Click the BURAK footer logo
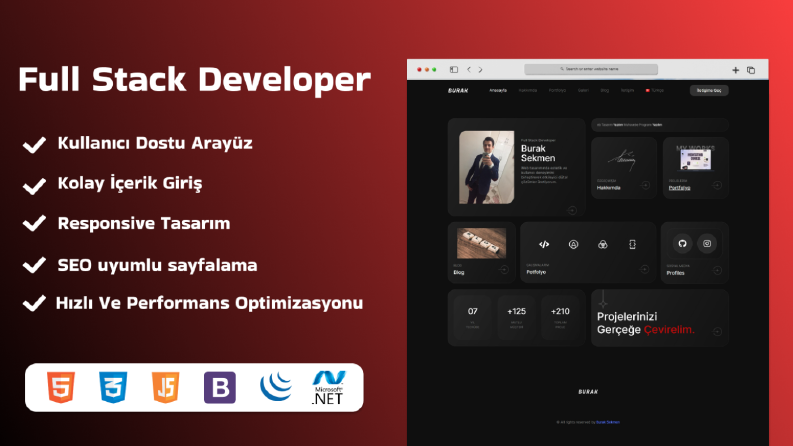The height and width of the screenshot is (446, 793). click(588, 392)
